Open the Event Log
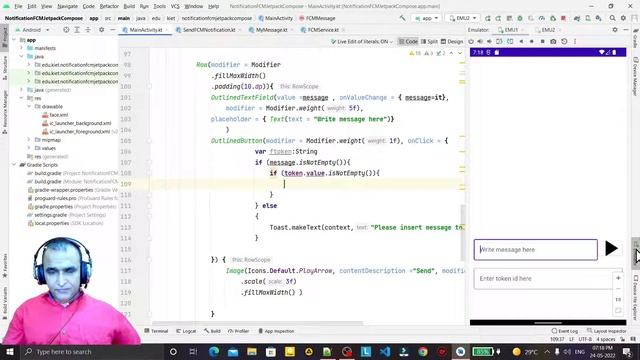640x360 pixels. [x=564, y=331]
